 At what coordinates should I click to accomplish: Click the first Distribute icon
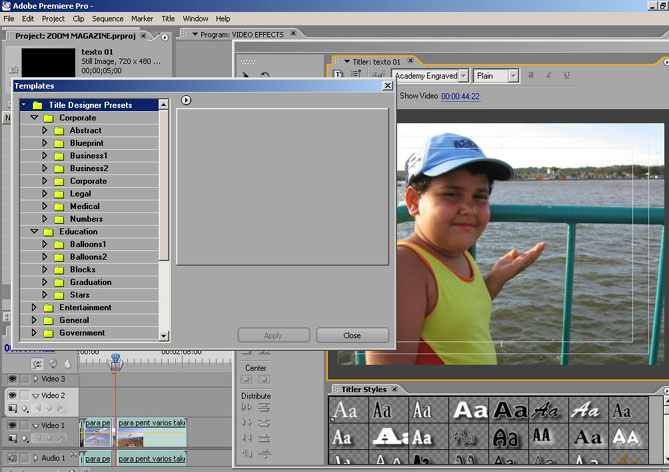tap(247, 408)
